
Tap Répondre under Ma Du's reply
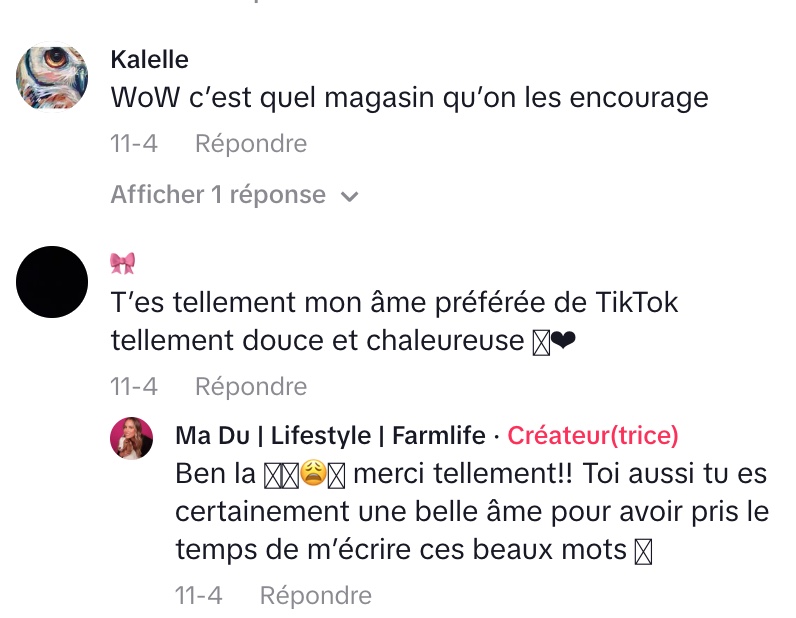(316, 596)
